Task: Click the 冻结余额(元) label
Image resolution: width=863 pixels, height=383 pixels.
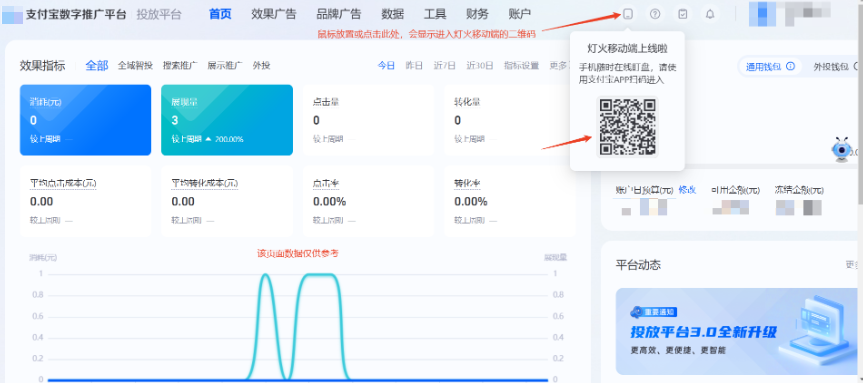Action: [799, 190]
